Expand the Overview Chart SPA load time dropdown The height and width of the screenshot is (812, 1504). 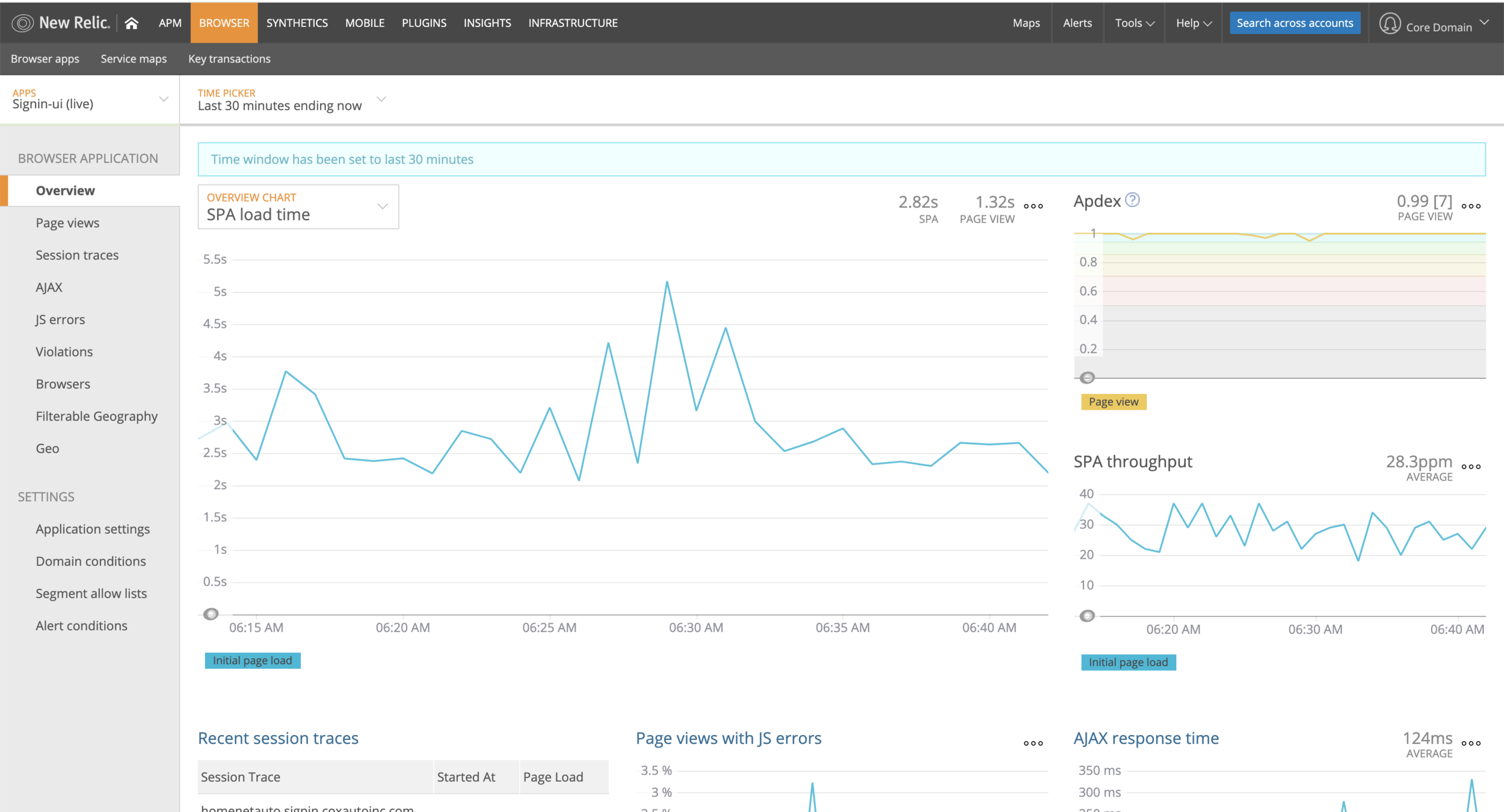pyautogui.click(x=298, y=206)
